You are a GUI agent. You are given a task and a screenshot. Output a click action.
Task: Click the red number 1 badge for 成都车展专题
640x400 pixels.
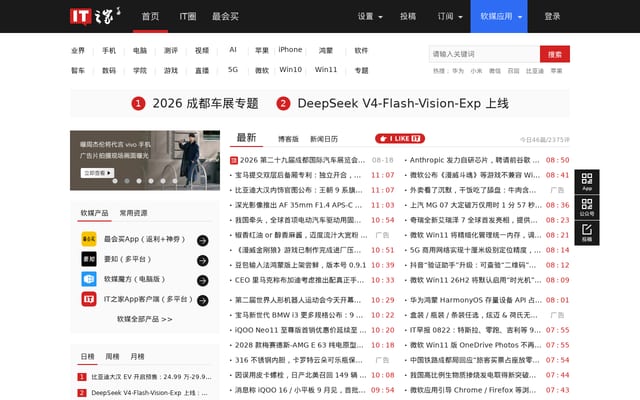[x=138, y=104]
